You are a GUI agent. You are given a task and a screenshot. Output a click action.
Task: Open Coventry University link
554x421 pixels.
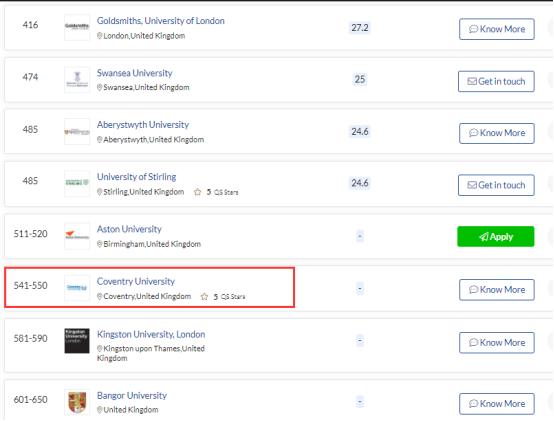(x=136, y=281)
